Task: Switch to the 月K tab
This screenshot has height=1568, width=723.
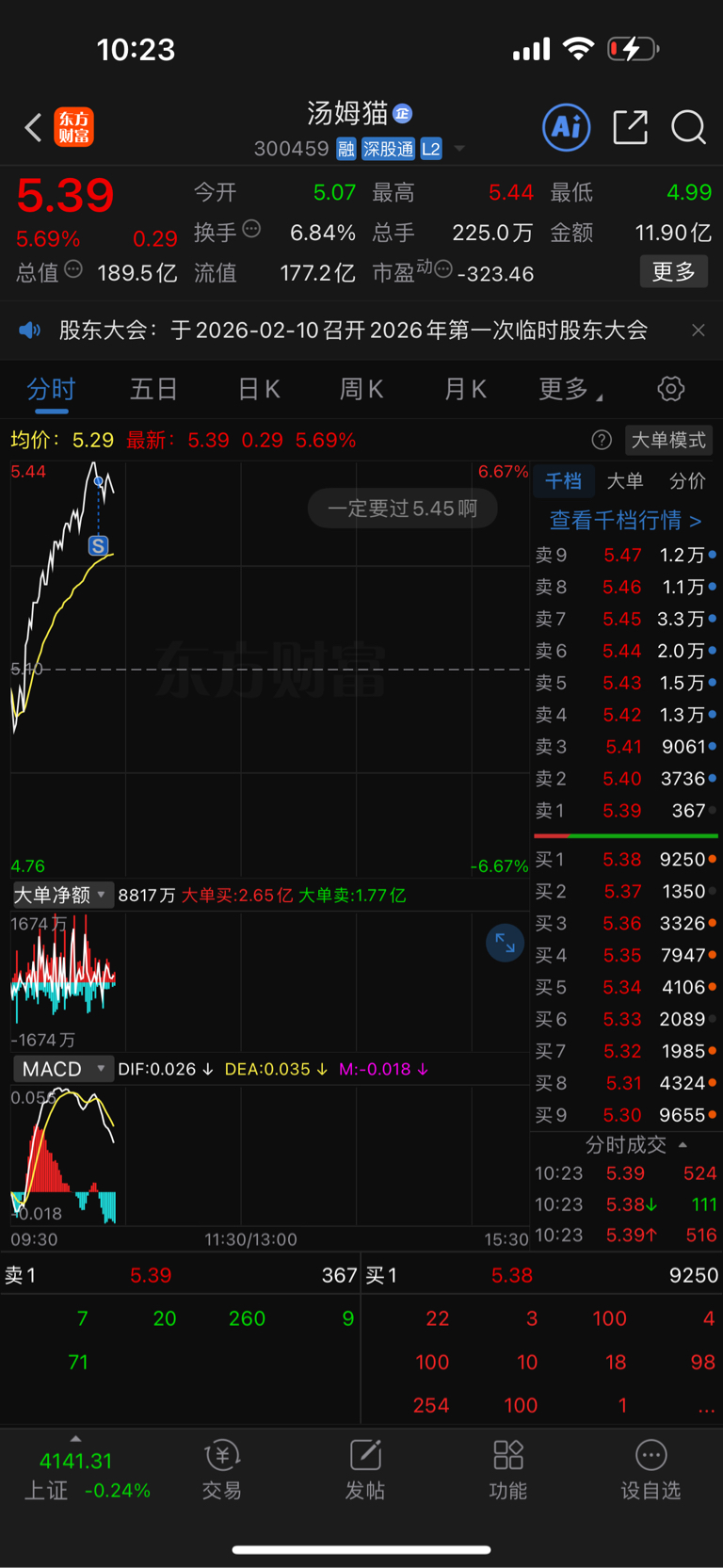Action: 465,389
